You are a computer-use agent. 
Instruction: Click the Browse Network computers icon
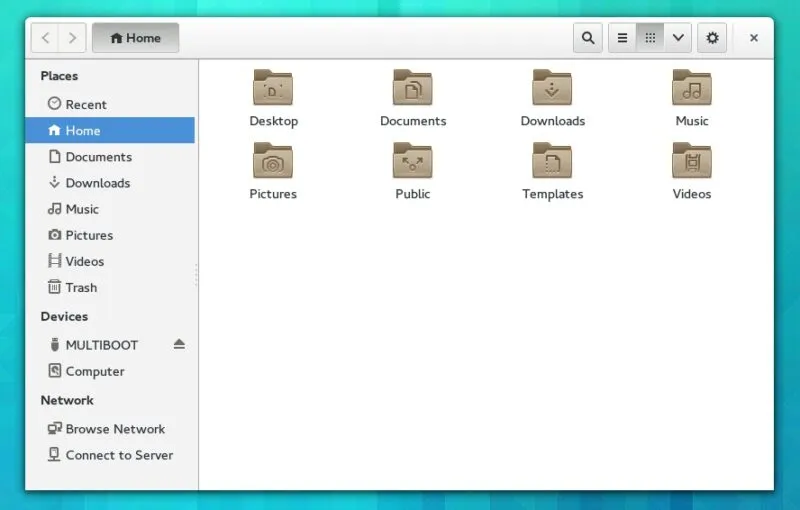tap(55, 428)
